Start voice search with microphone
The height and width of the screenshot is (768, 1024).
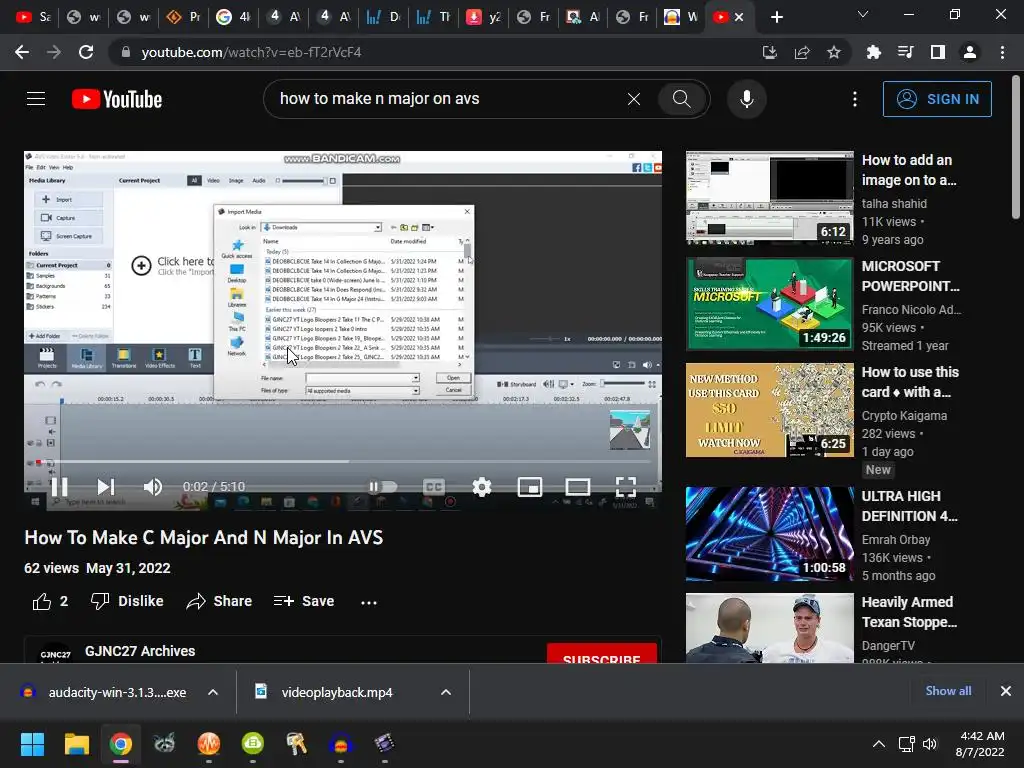coord(746,99)
